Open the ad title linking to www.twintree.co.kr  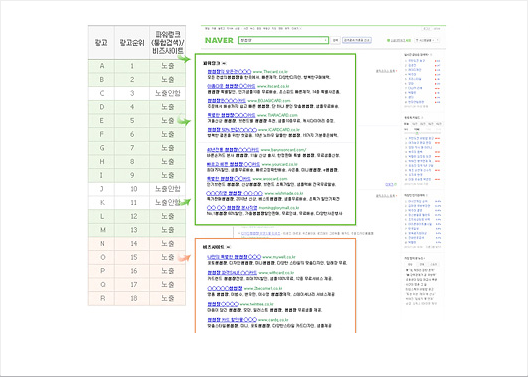click(223, 304)
